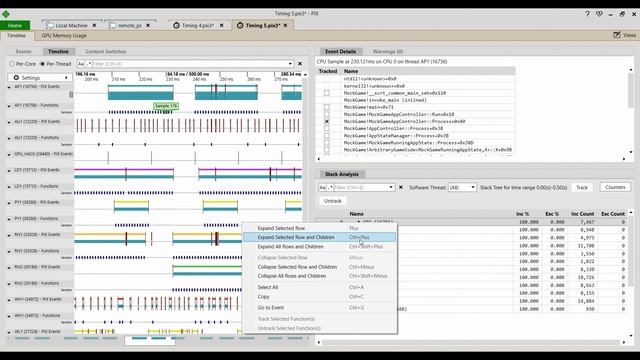Click in the timeline Filter input field
The width and height of the screenshot is (640, 360).
click(189, 64)
